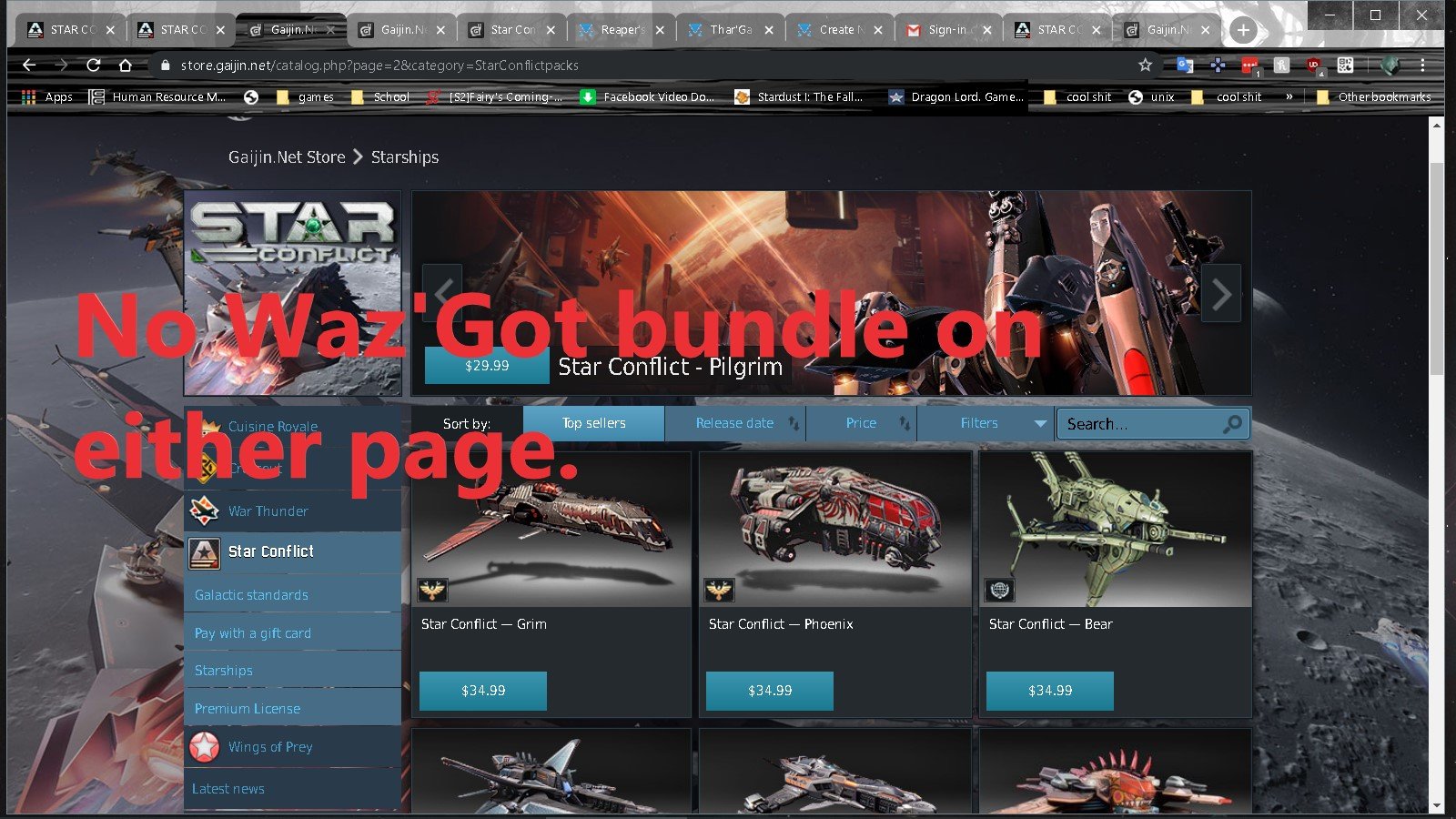
Task: Bookmark this page with the star icon
Action: pos(1145,65)
